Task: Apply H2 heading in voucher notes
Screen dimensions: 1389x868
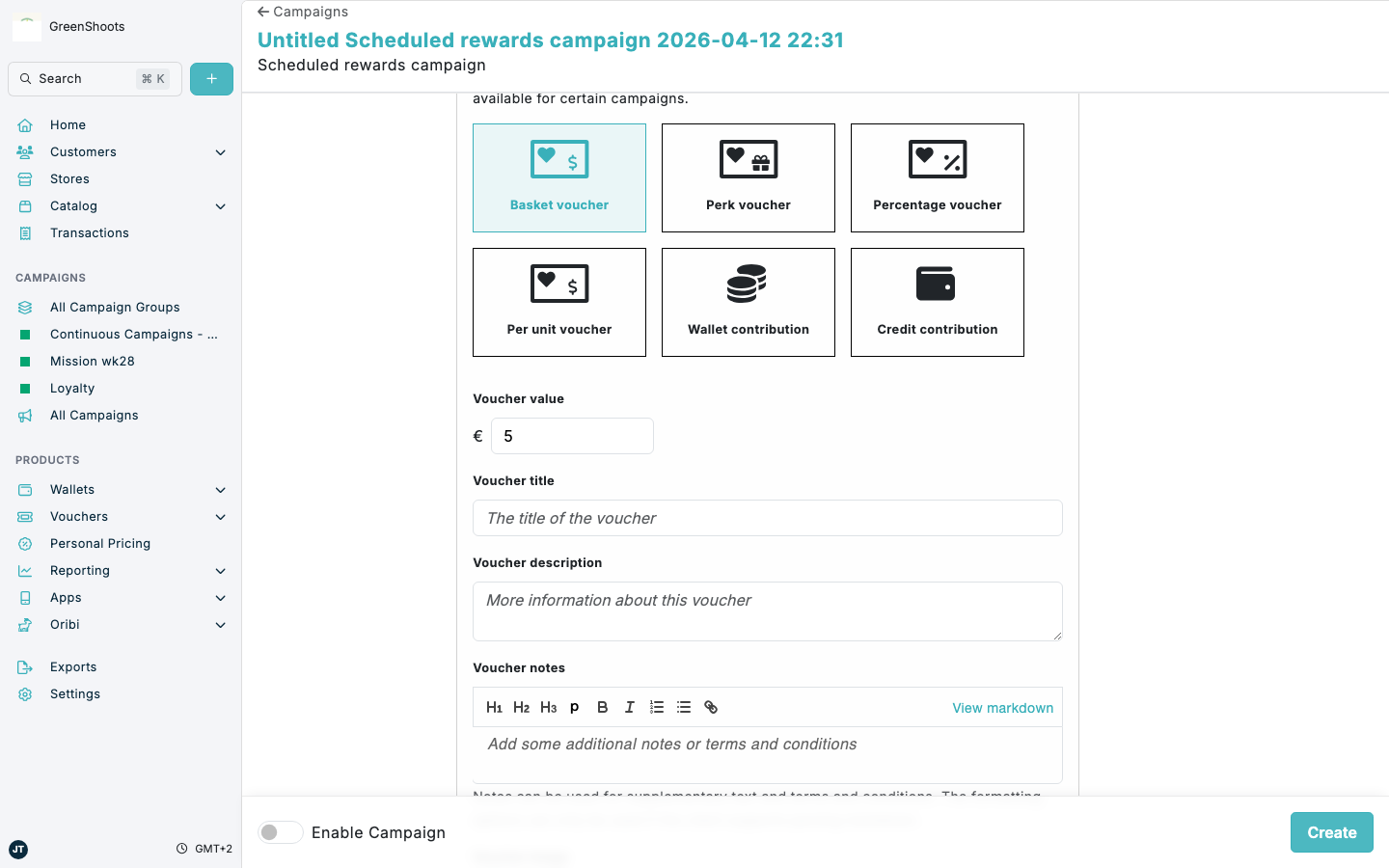Action: 521,707
